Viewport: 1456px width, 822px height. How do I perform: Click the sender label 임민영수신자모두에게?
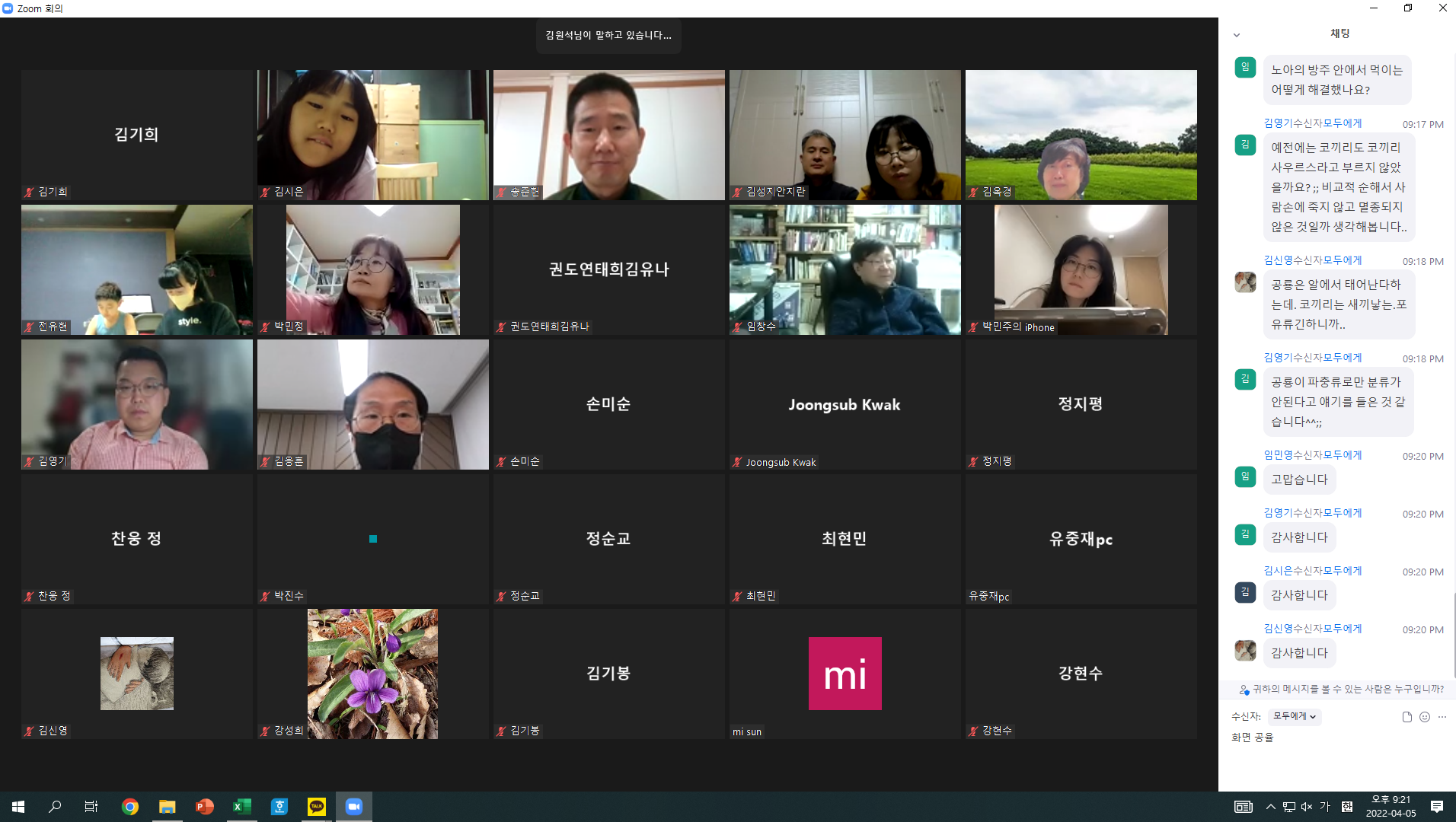(1313, 455)
